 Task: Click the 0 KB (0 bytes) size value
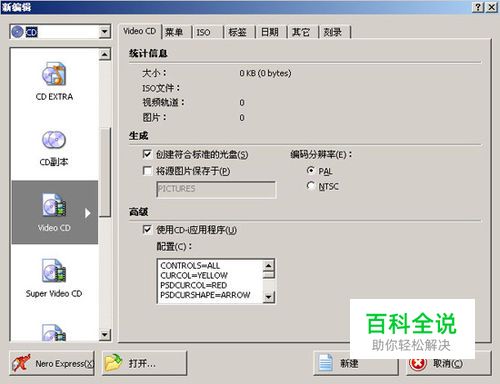[265, 73]
